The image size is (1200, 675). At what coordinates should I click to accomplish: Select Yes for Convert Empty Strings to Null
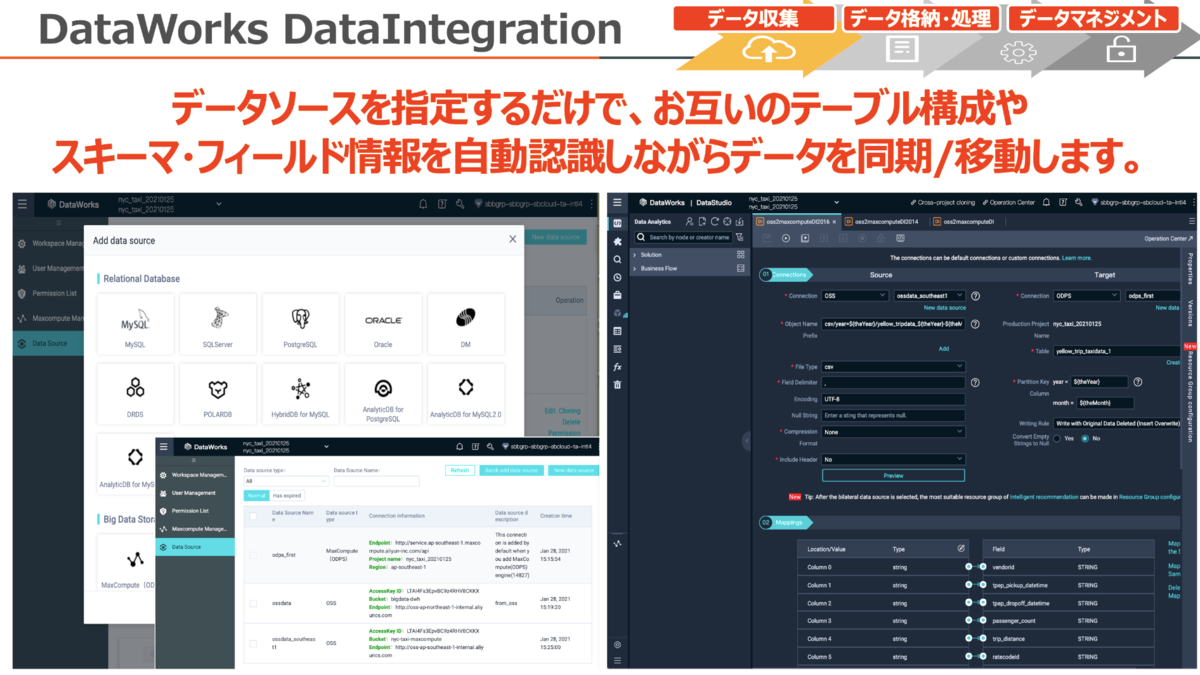(1057, 438)
